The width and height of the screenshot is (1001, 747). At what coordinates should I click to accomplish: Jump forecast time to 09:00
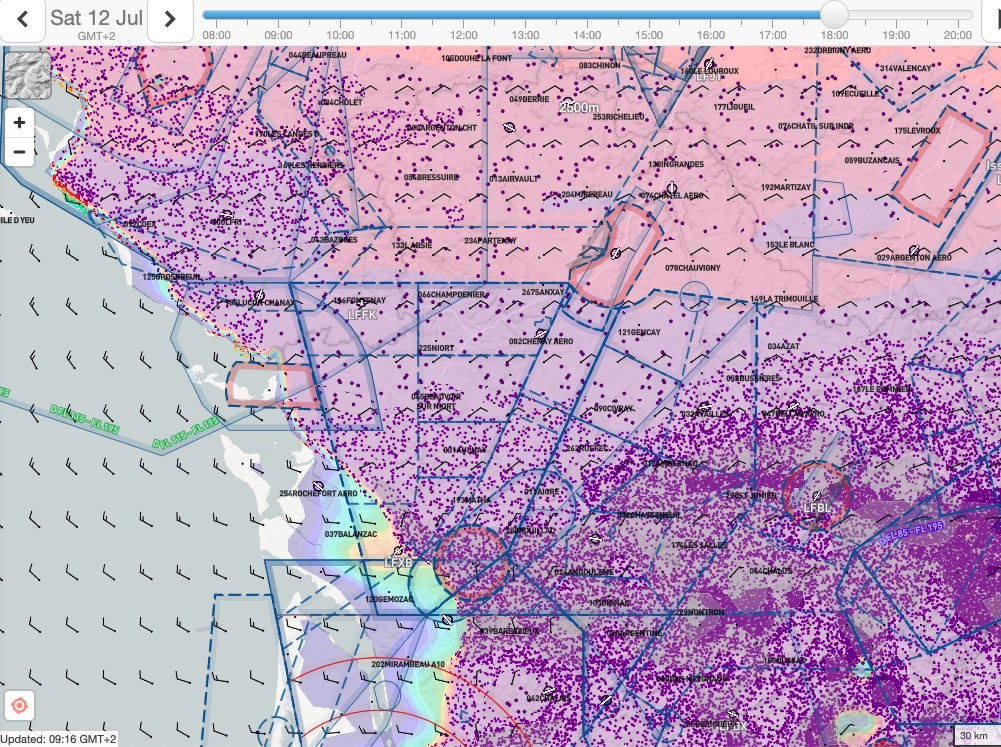click(278, 35)
